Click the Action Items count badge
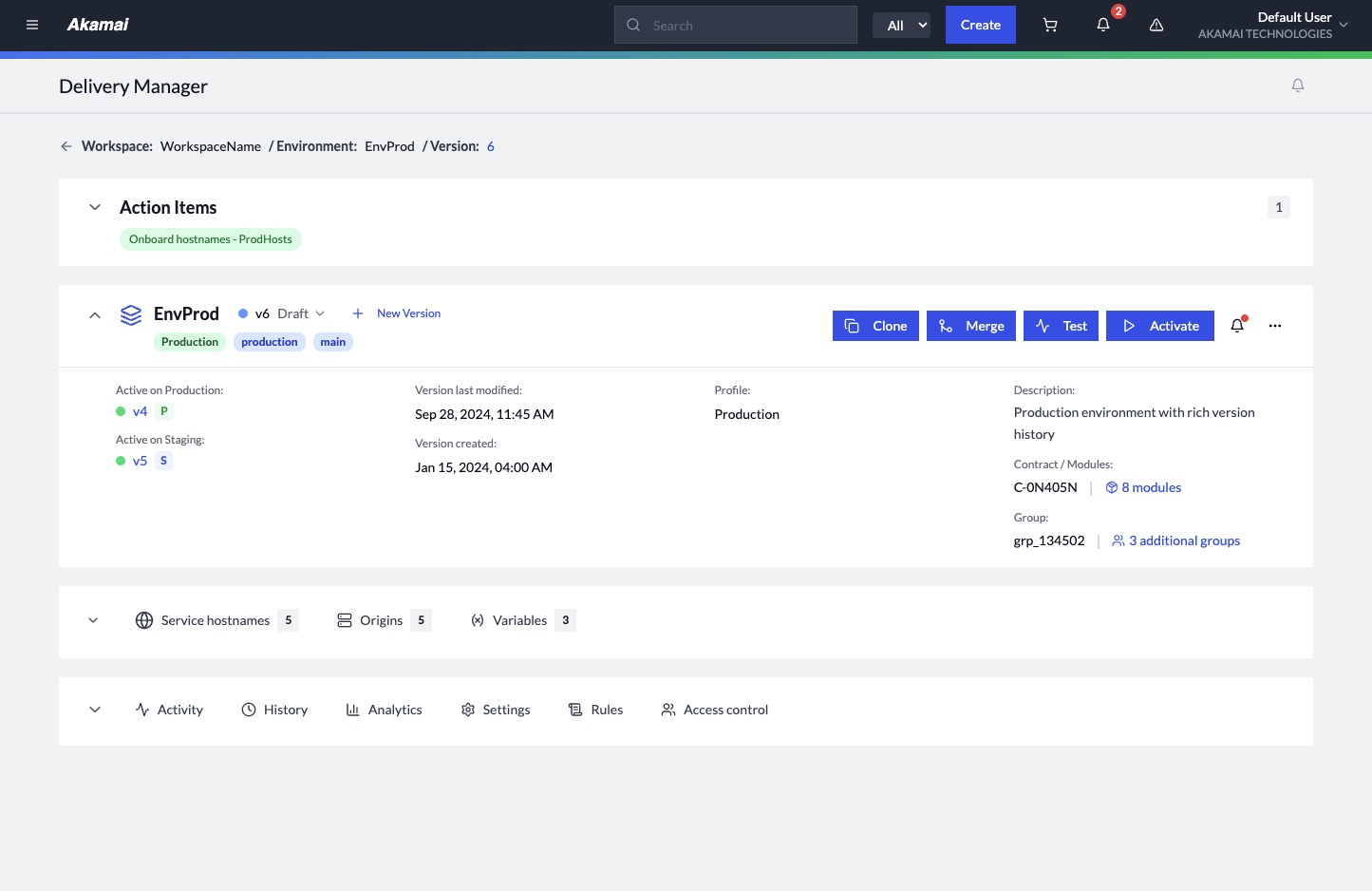Screen dimensions: 1372x891 pos(1279,207)
